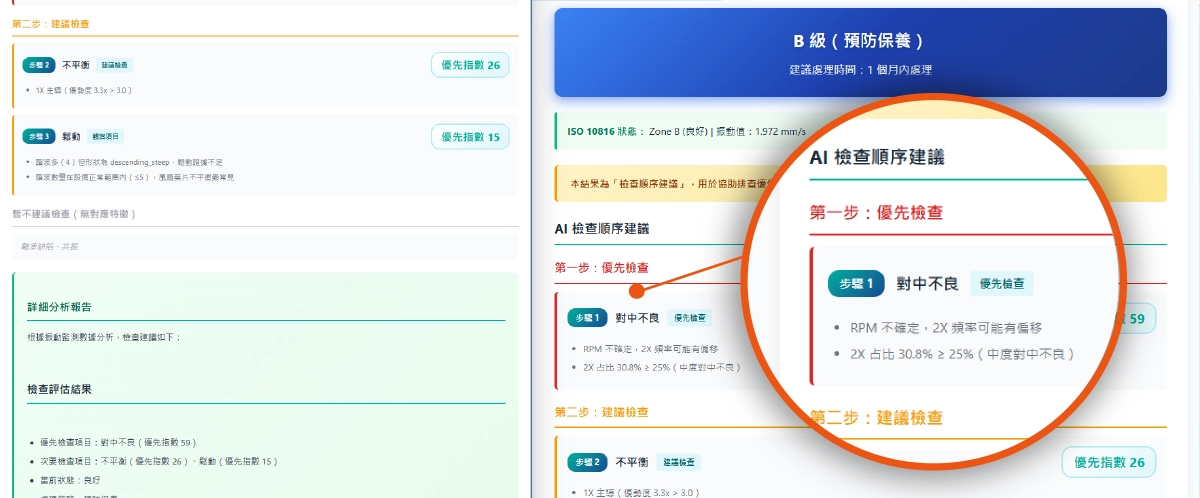1200x498 pixels.
Task: Select the line 根據振動監測數據分析，檢查建議如下
Action: pyautogui.click(x=105, y=338)
